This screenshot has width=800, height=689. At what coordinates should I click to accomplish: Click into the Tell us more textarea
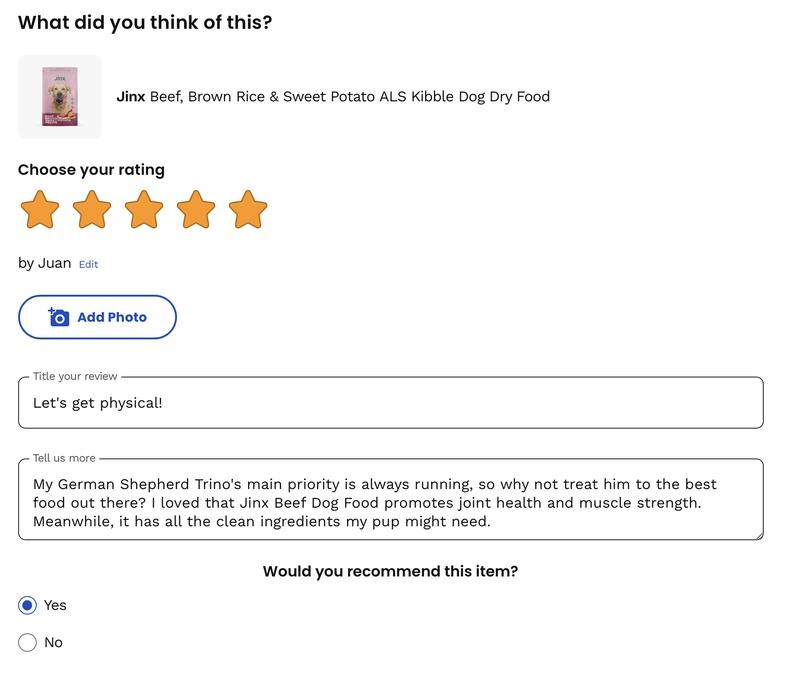point(390,502)
